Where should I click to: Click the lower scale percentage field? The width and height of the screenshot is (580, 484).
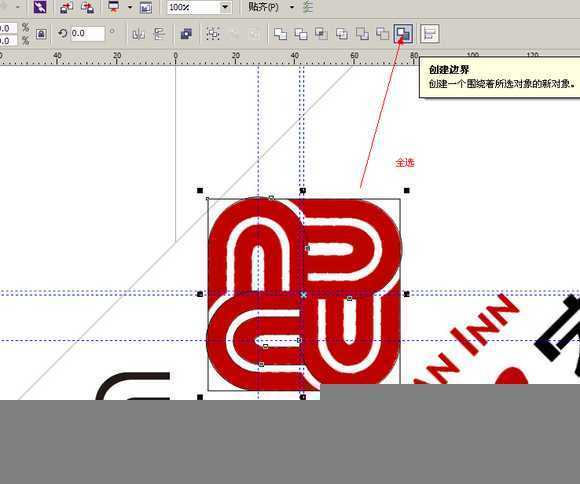(8, 40)
